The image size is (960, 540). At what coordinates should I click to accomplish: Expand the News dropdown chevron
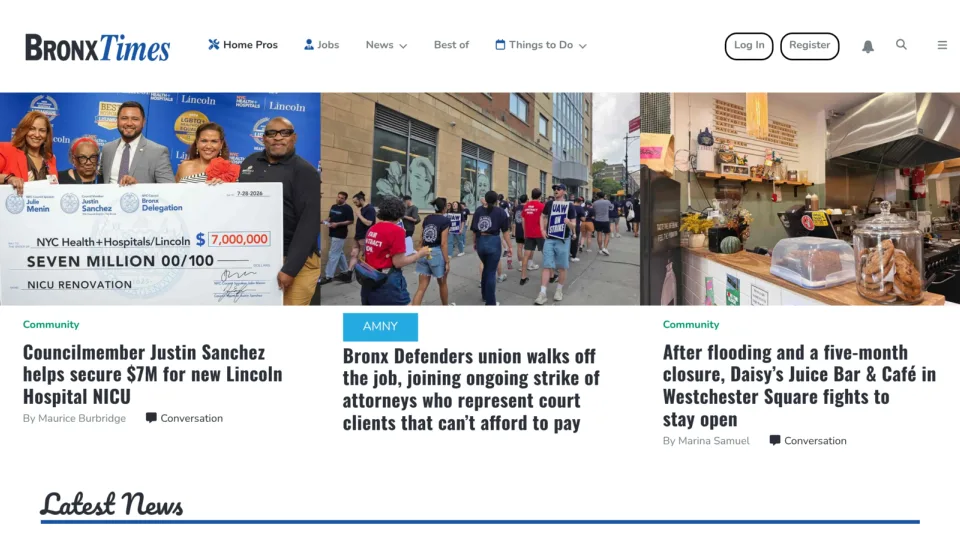click(403, 46)
